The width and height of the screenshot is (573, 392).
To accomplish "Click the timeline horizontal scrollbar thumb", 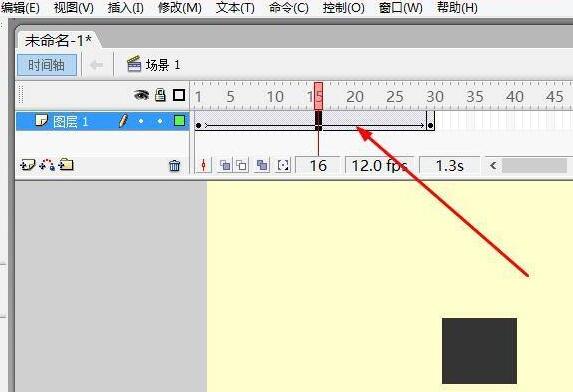I will pyautogui.click(x=535, y=165).
